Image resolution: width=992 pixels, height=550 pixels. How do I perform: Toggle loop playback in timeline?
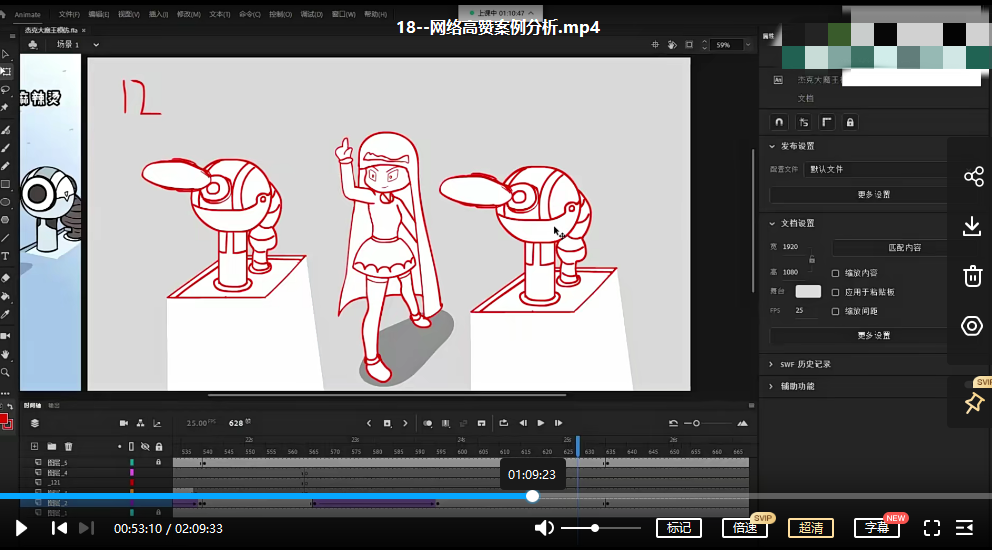[504, 423]
